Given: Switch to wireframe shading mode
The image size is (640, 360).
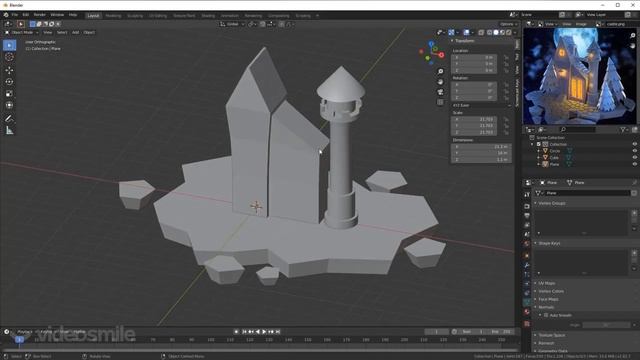Looking at the screenshot, I should coord(489,32).
